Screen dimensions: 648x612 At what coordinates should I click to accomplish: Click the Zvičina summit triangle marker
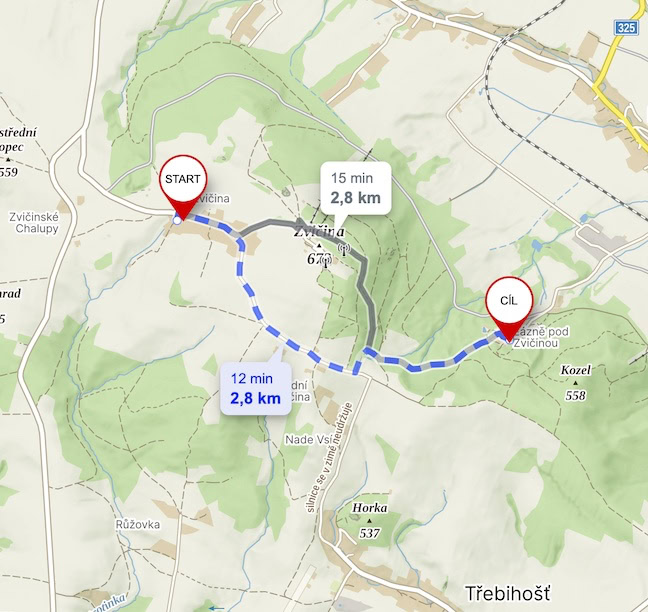[x=319, y=246]
